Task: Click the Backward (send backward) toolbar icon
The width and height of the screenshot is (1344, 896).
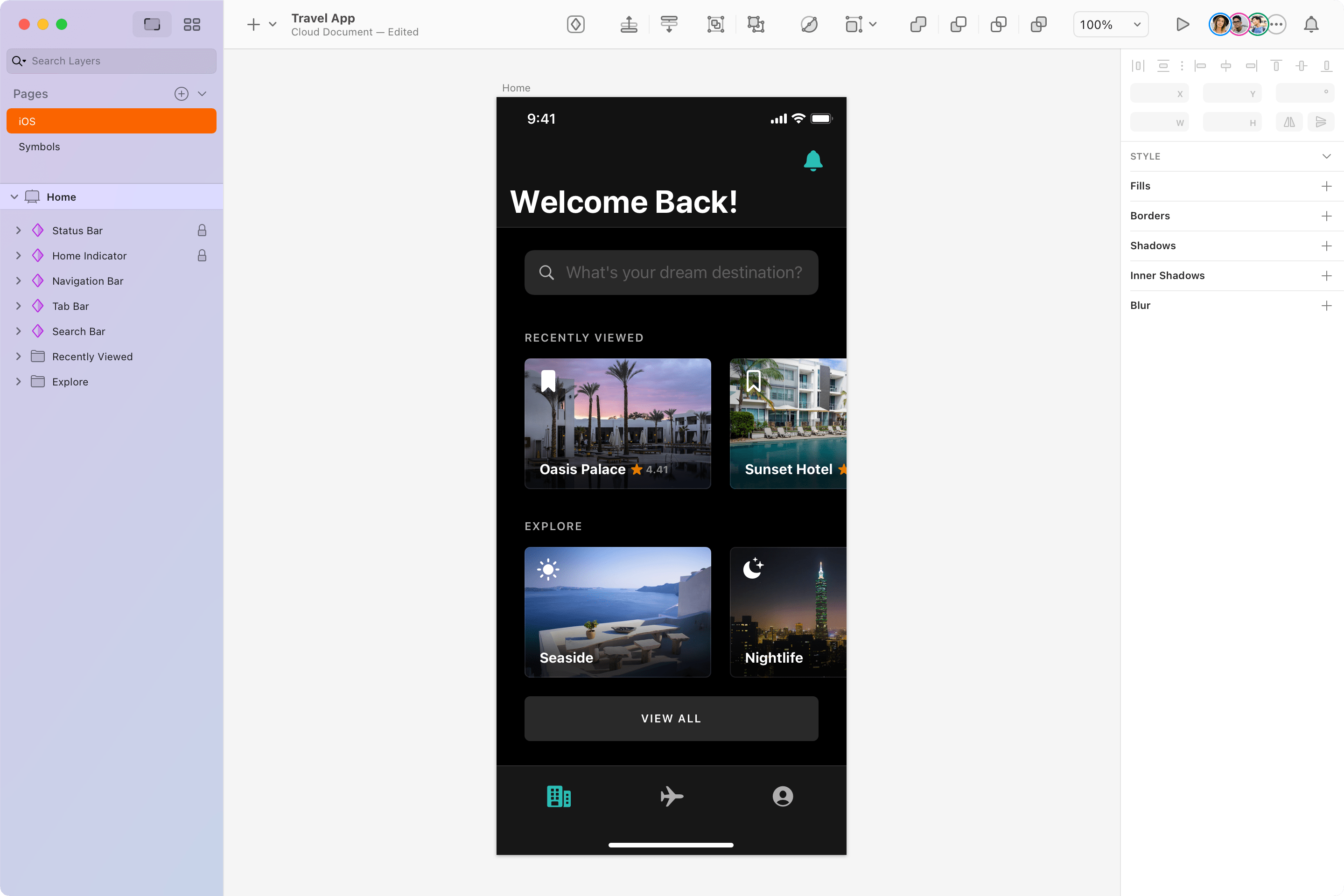Action: [x=669, y=25]
